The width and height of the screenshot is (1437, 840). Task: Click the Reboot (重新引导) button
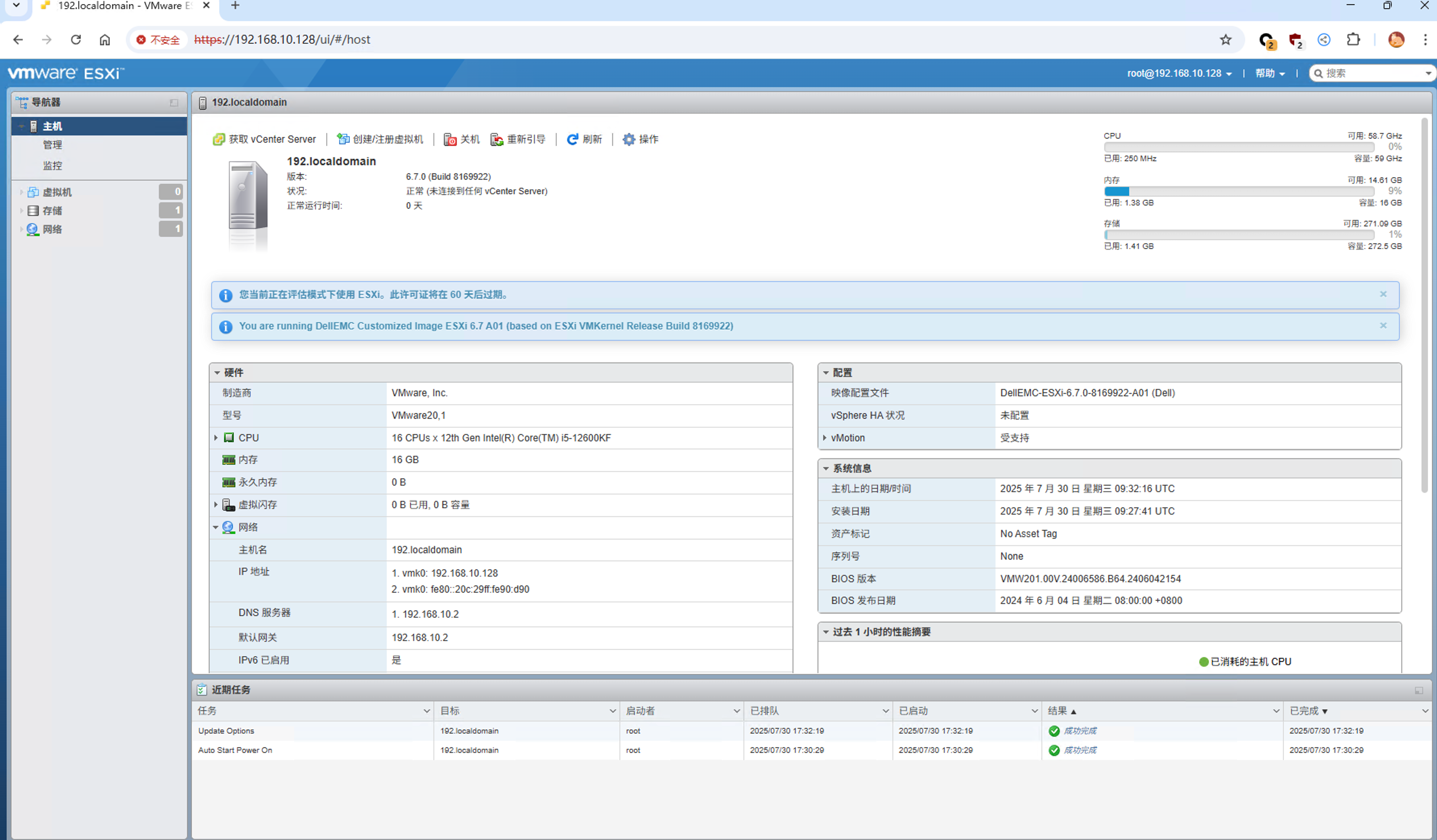pyautogui.click(x=518, y=139)
